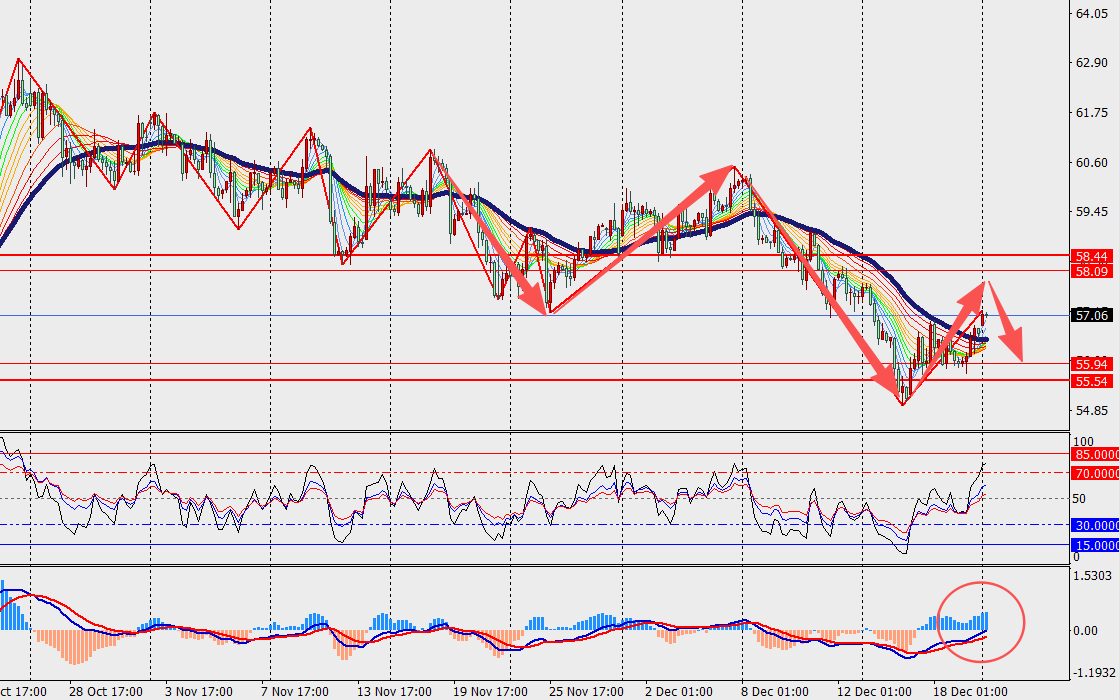Screen dimensions: 1120x700
Task: Select the 85.0000 oscillator level label
Action: (1095, 455)
